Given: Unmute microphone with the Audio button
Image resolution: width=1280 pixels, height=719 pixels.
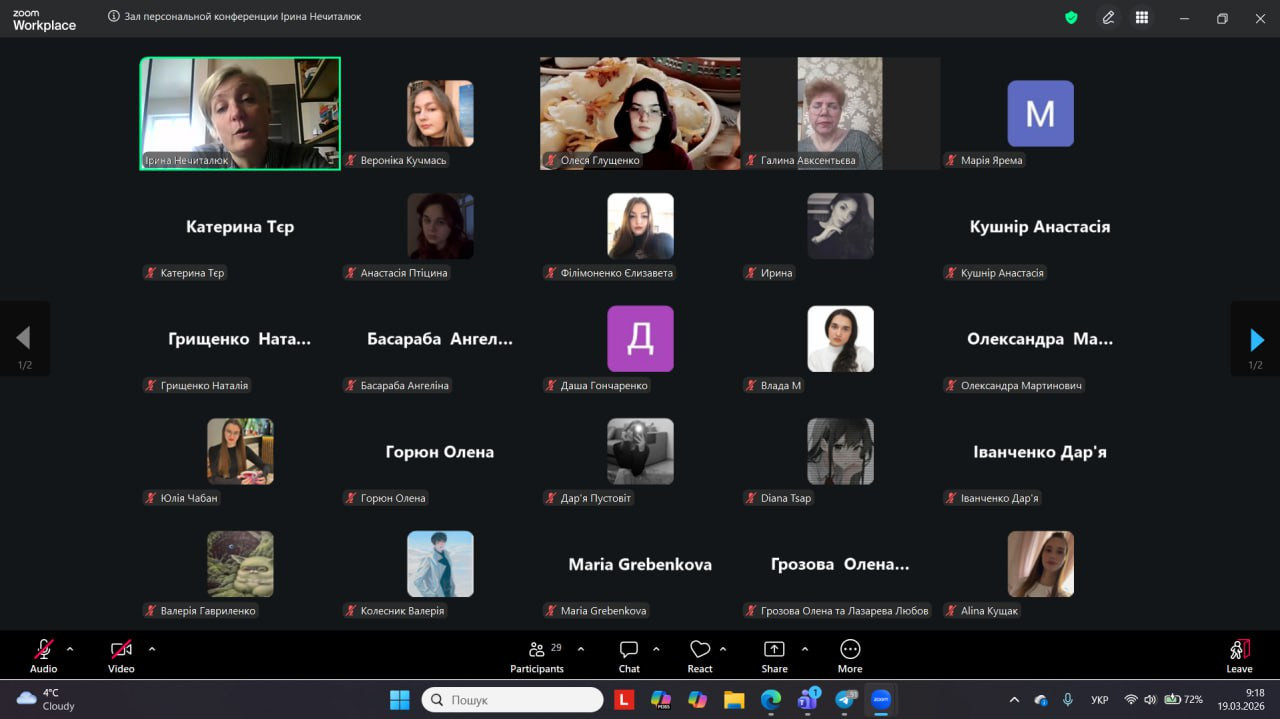Looking at the screenshot, I should point(44,655).
